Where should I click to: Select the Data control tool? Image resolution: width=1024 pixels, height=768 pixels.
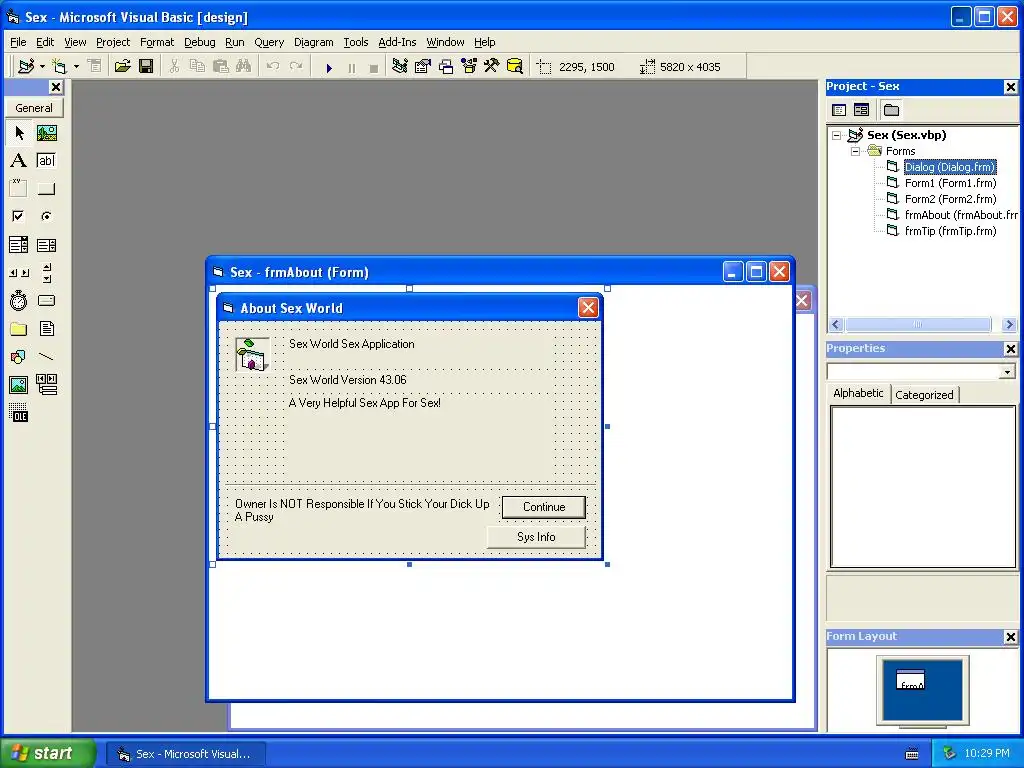(x=46, y=385)
